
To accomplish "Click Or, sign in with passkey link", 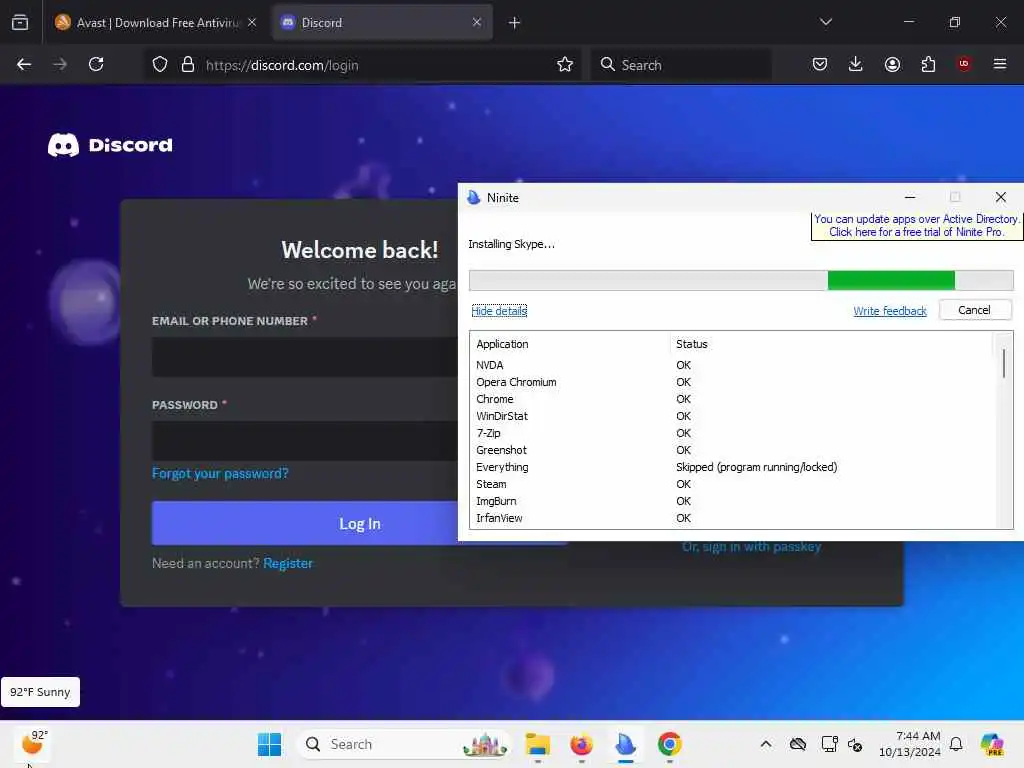I will (751, 547).
